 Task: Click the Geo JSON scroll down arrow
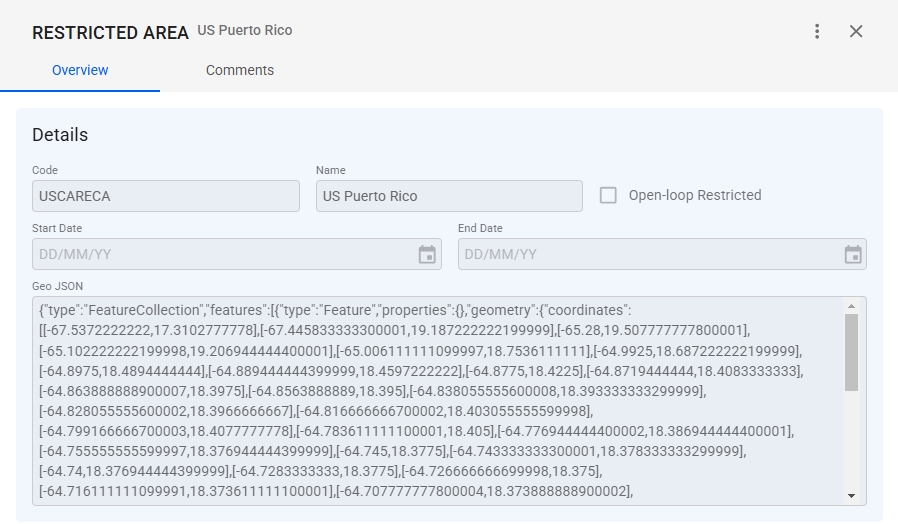point(851,495)
